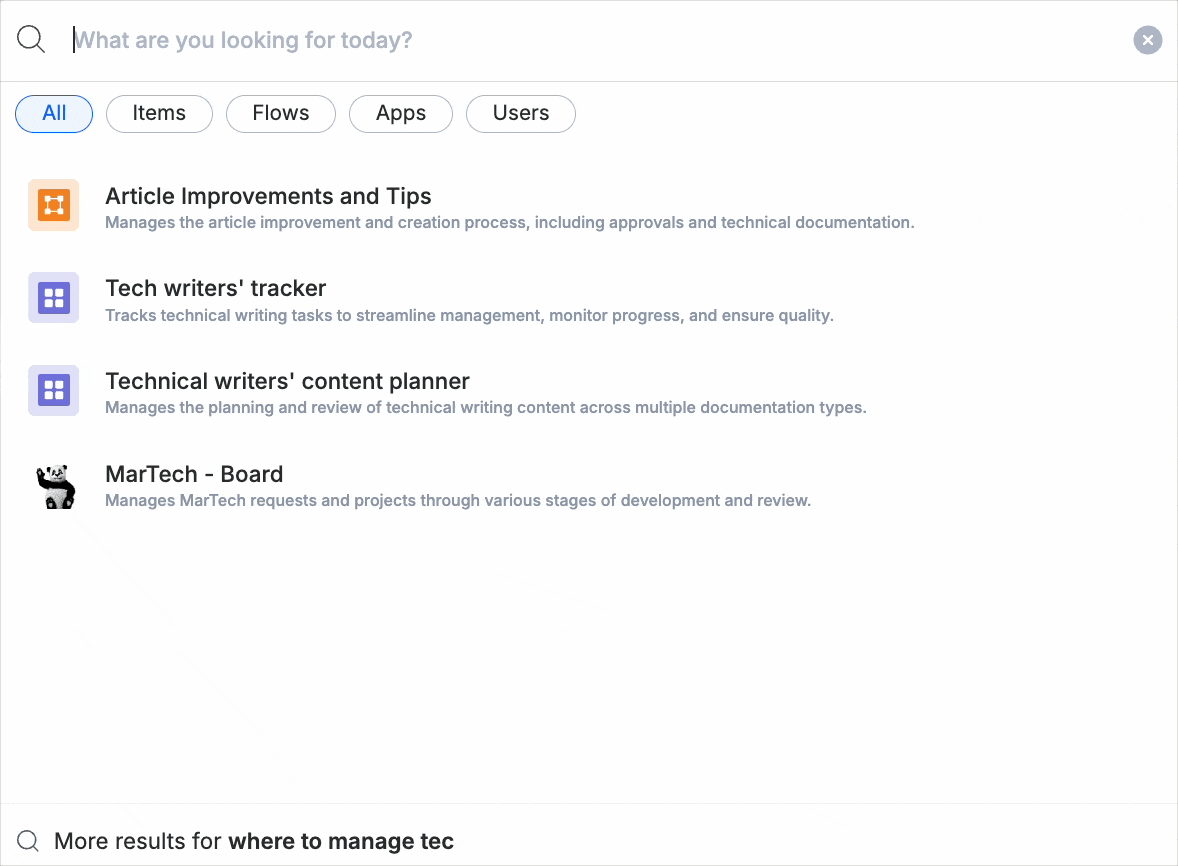Select the Users filter

520,114
